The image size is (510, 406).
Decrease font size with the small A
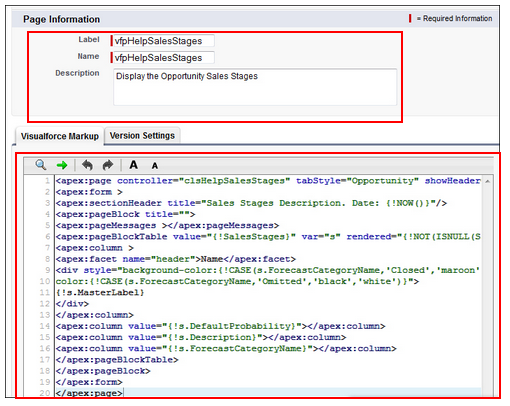[155, 166]
